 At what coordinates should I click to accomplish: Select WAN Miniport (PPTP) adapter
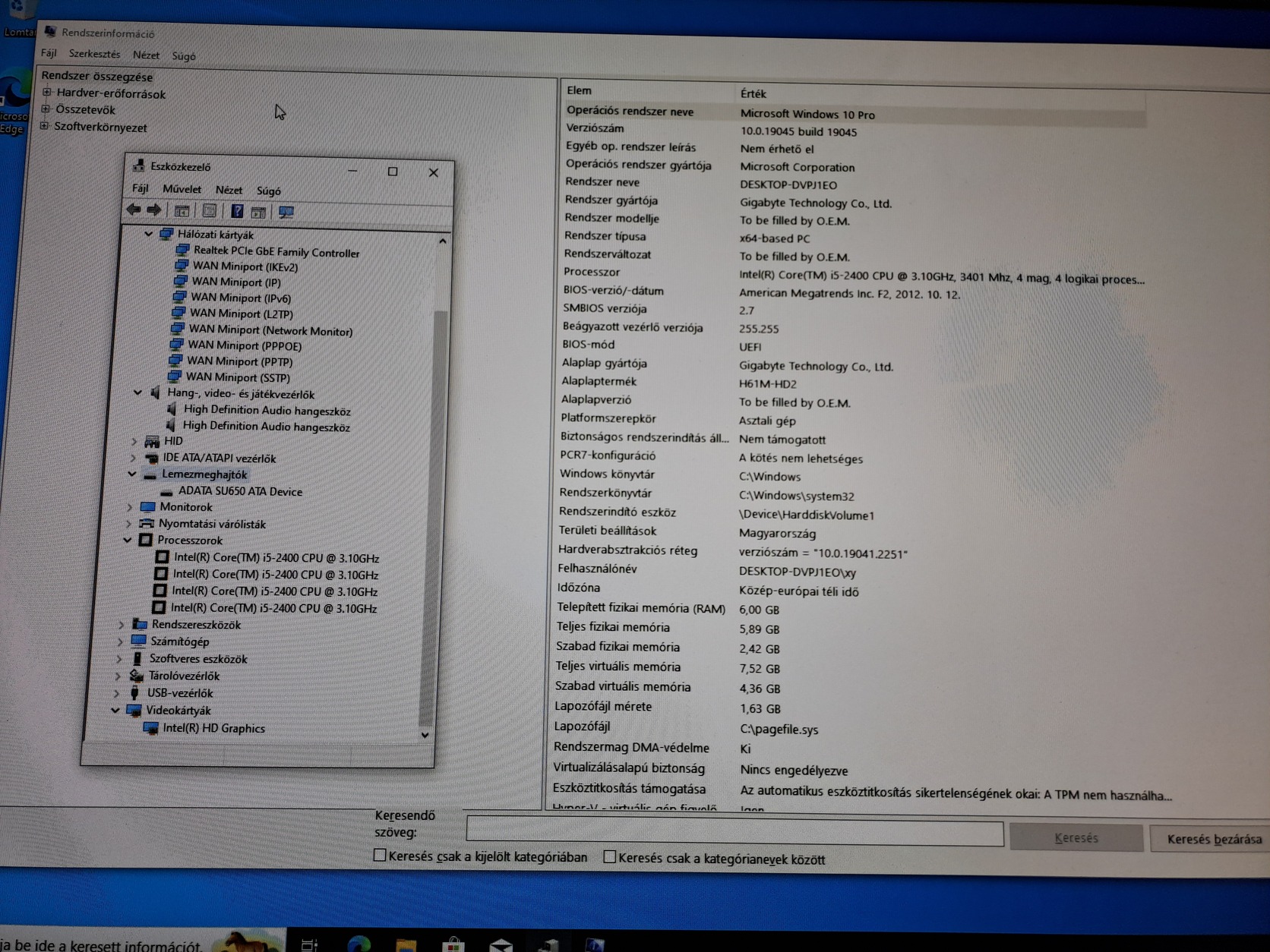point(239,361)
